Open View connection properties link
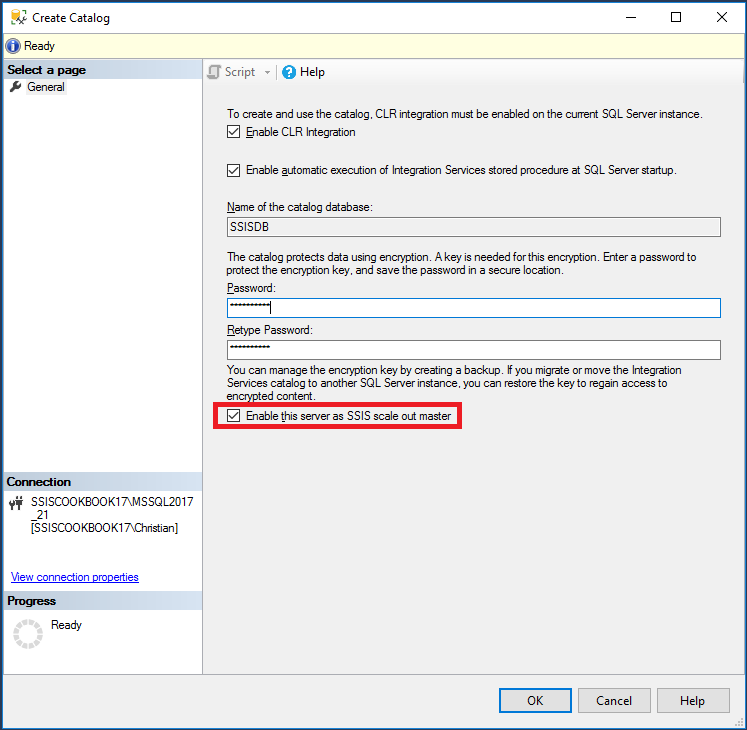747x730 pixels. point(75,577)
